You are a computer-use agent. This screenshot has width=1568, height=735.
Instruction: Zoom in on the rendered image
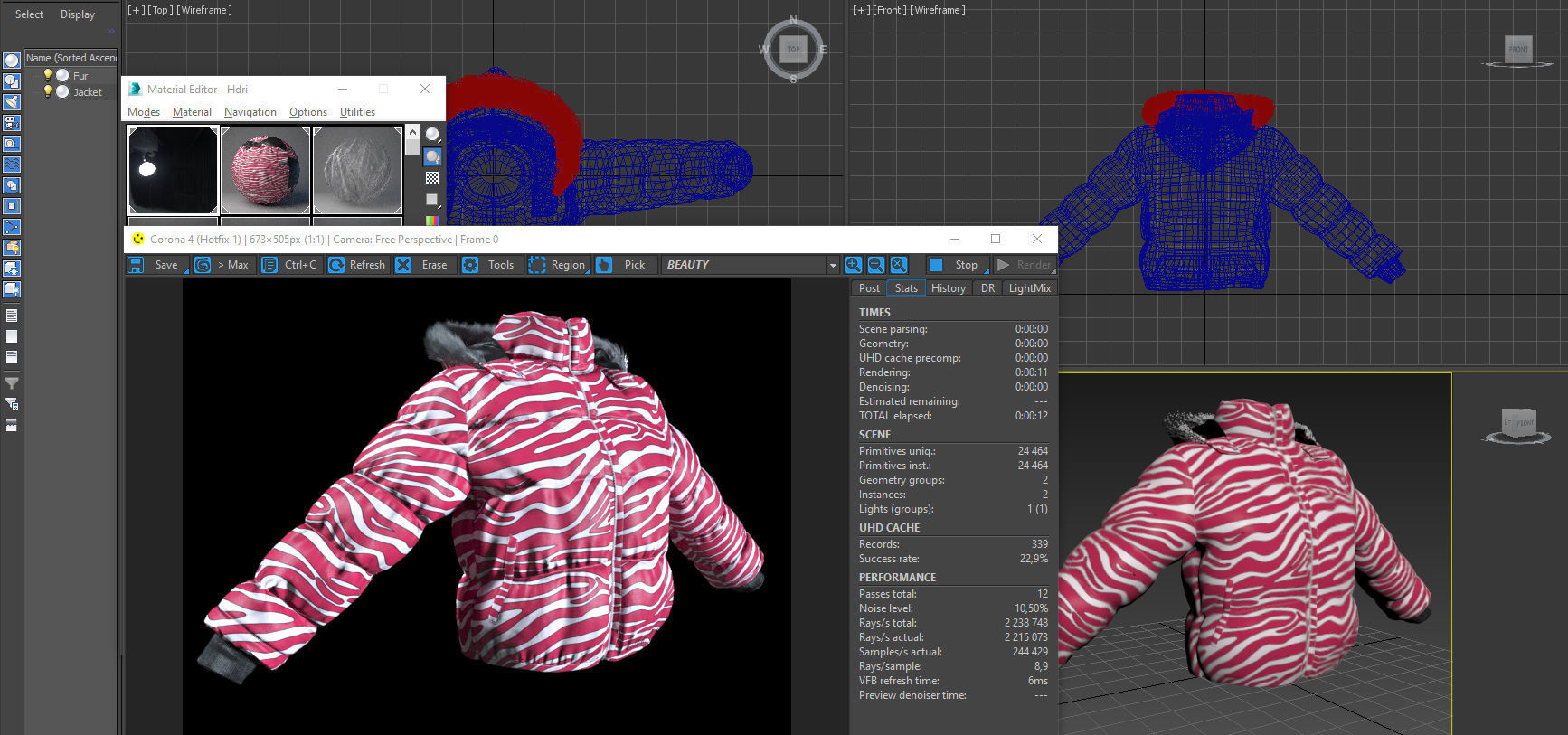point(853,265)
